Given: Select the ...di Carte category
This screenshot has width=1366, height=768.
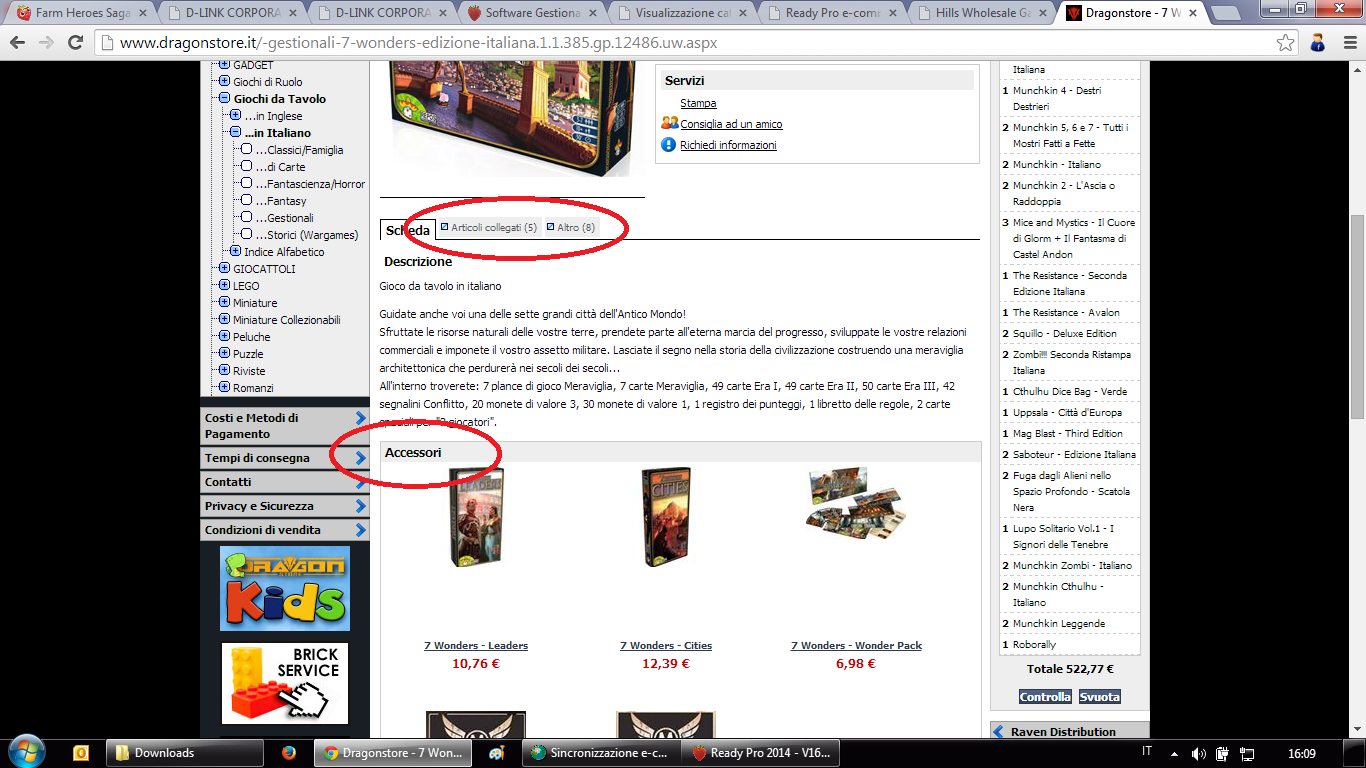Looking at the screenshot, I should [280, 167].
